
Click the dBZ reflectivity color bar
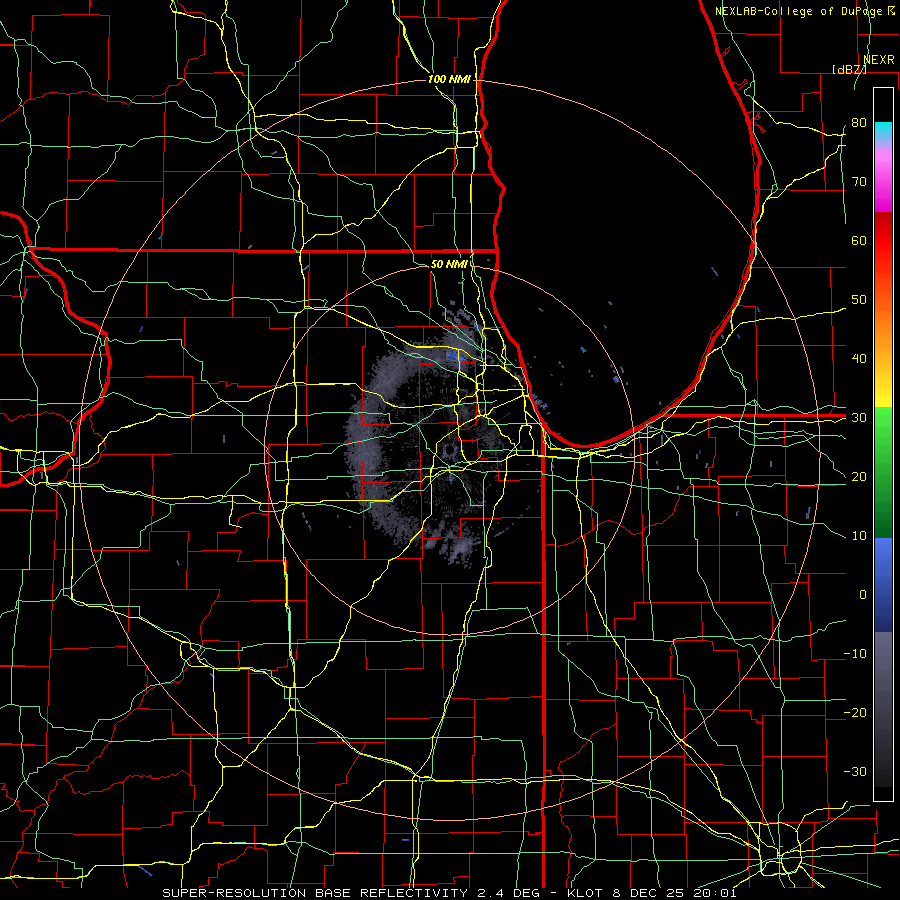(883, 444)
